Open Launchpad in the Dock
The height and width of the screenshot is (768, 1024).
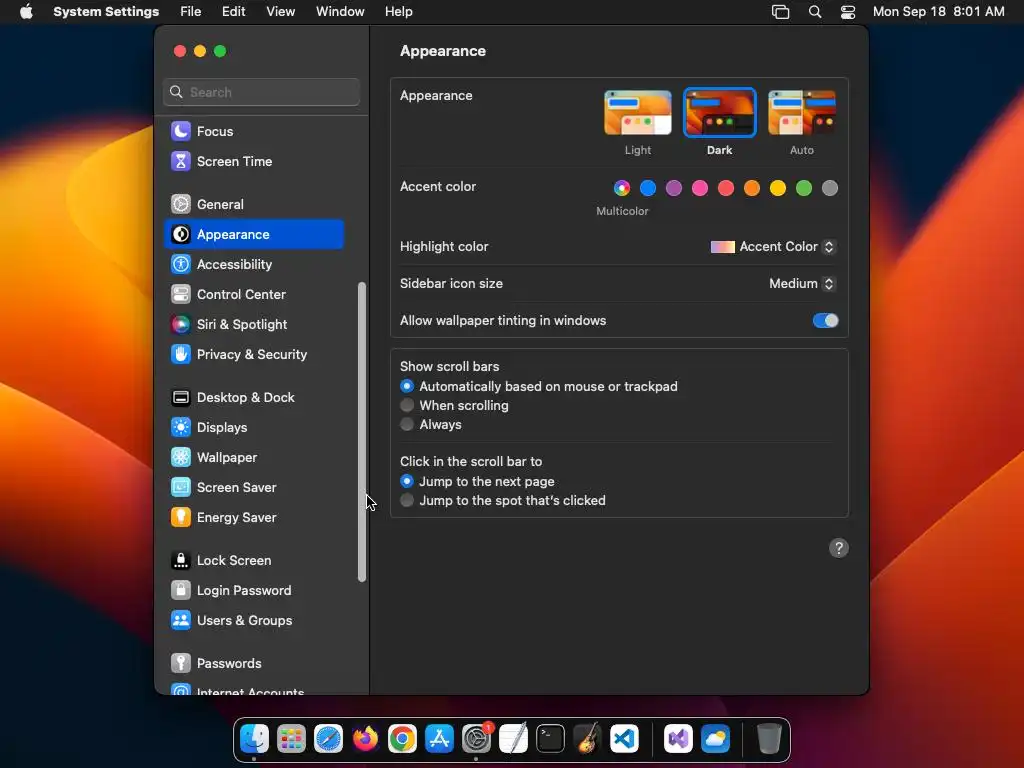[291, 739]
